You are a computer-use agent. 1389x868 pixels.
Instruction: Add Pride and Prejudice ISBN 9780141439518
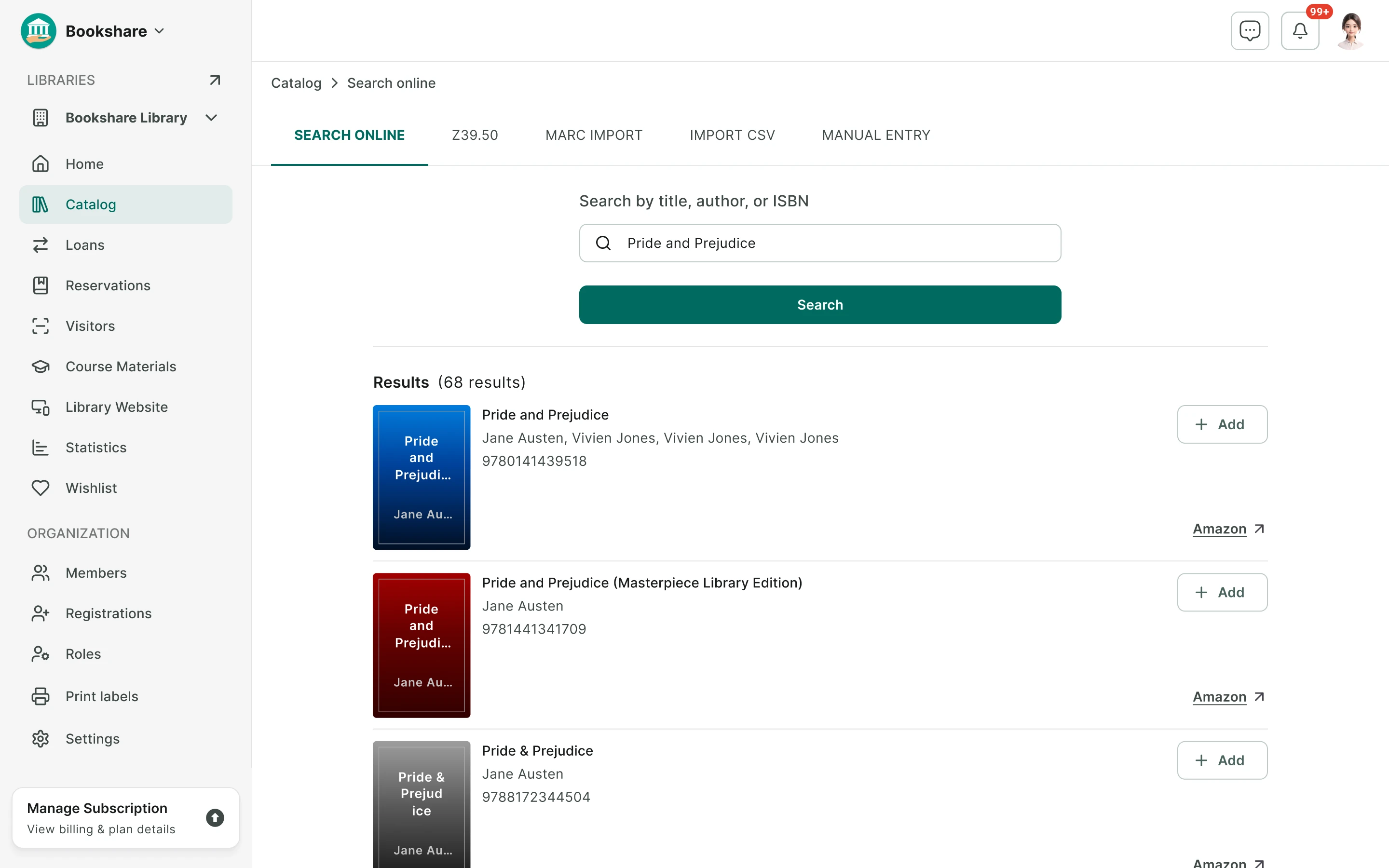point(1222,424)
